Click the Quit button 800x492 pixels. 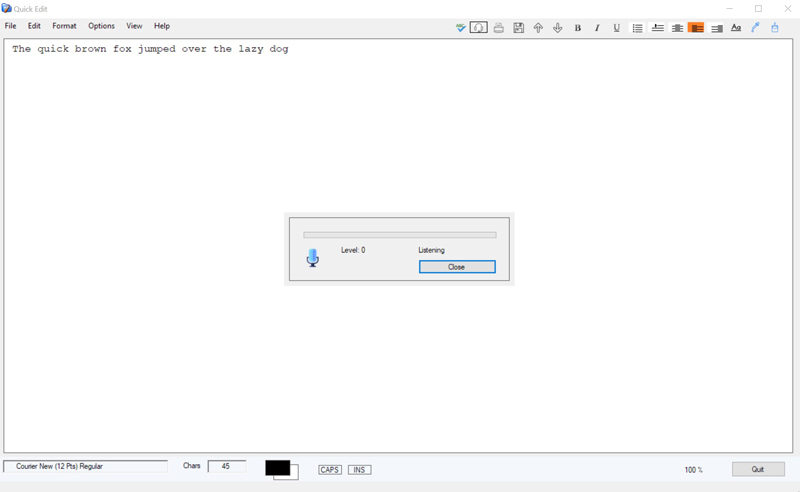pyautogui.click(x=758, y=469)
